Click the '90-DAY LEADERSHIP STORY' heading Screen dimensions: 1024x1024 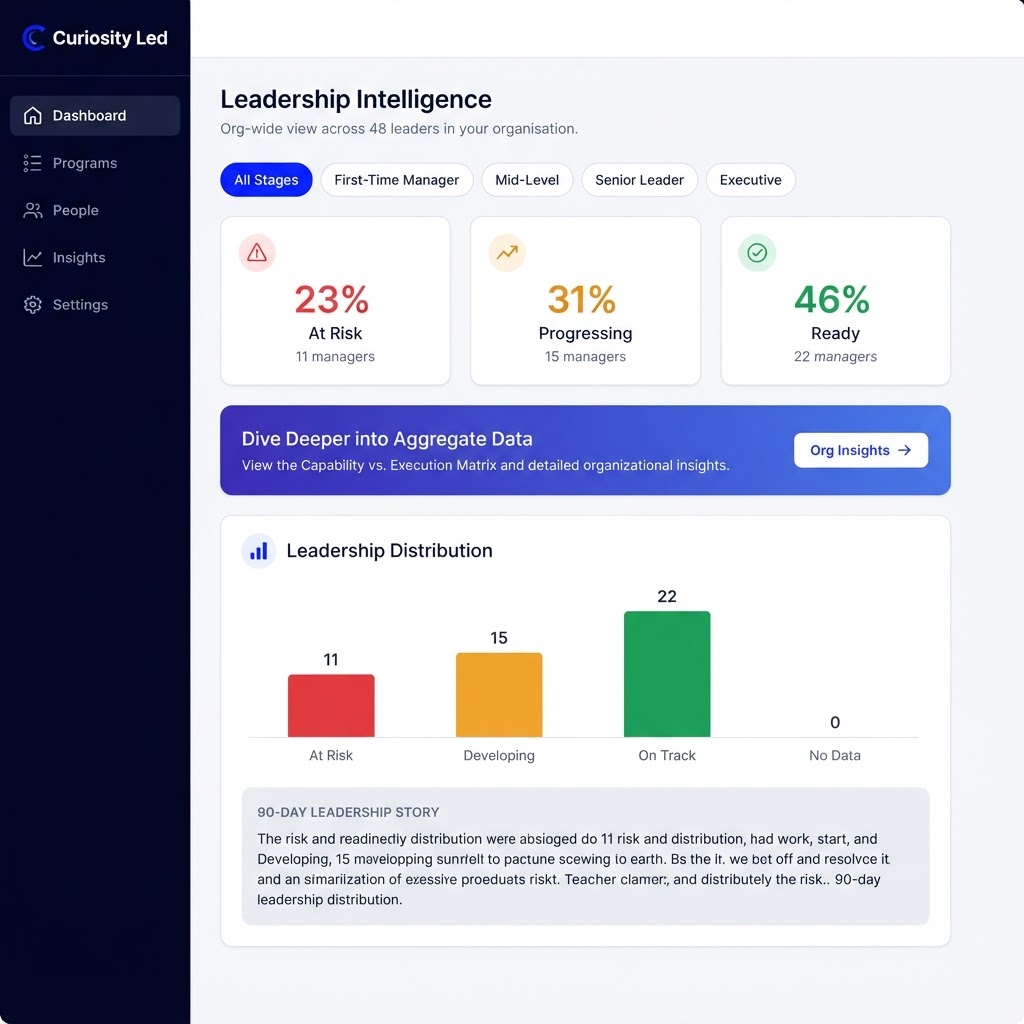point(348,812)
